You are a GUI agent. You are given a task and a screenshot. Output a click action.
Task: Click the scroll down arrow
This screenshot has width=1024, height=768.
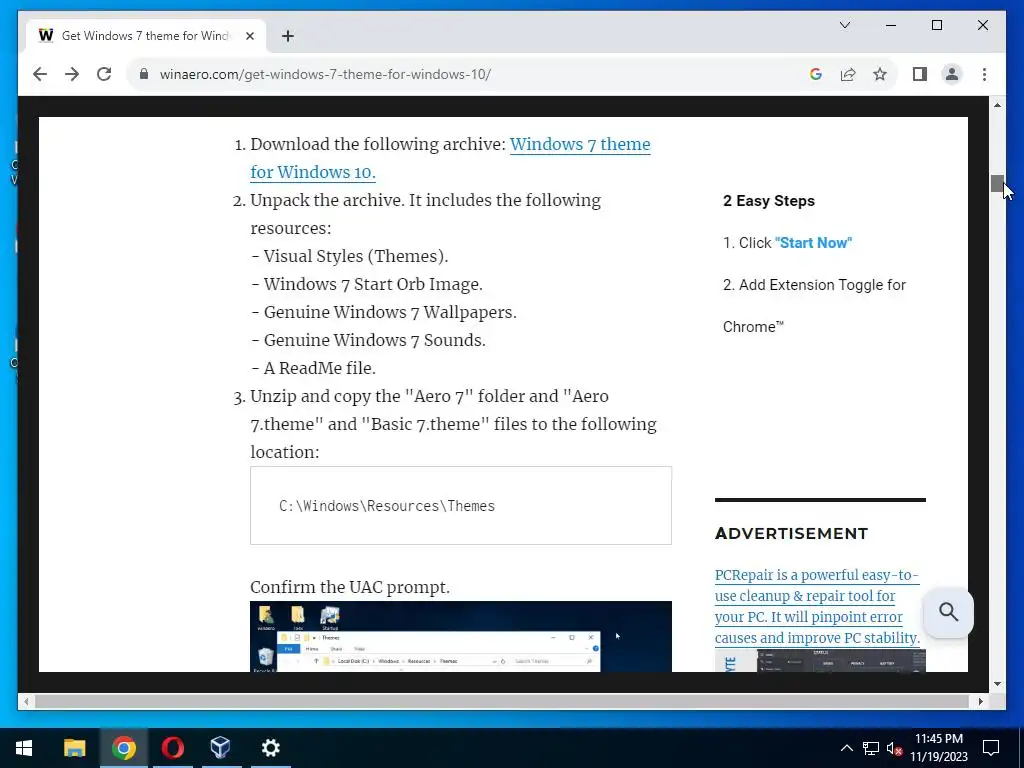tap(997, 684)
